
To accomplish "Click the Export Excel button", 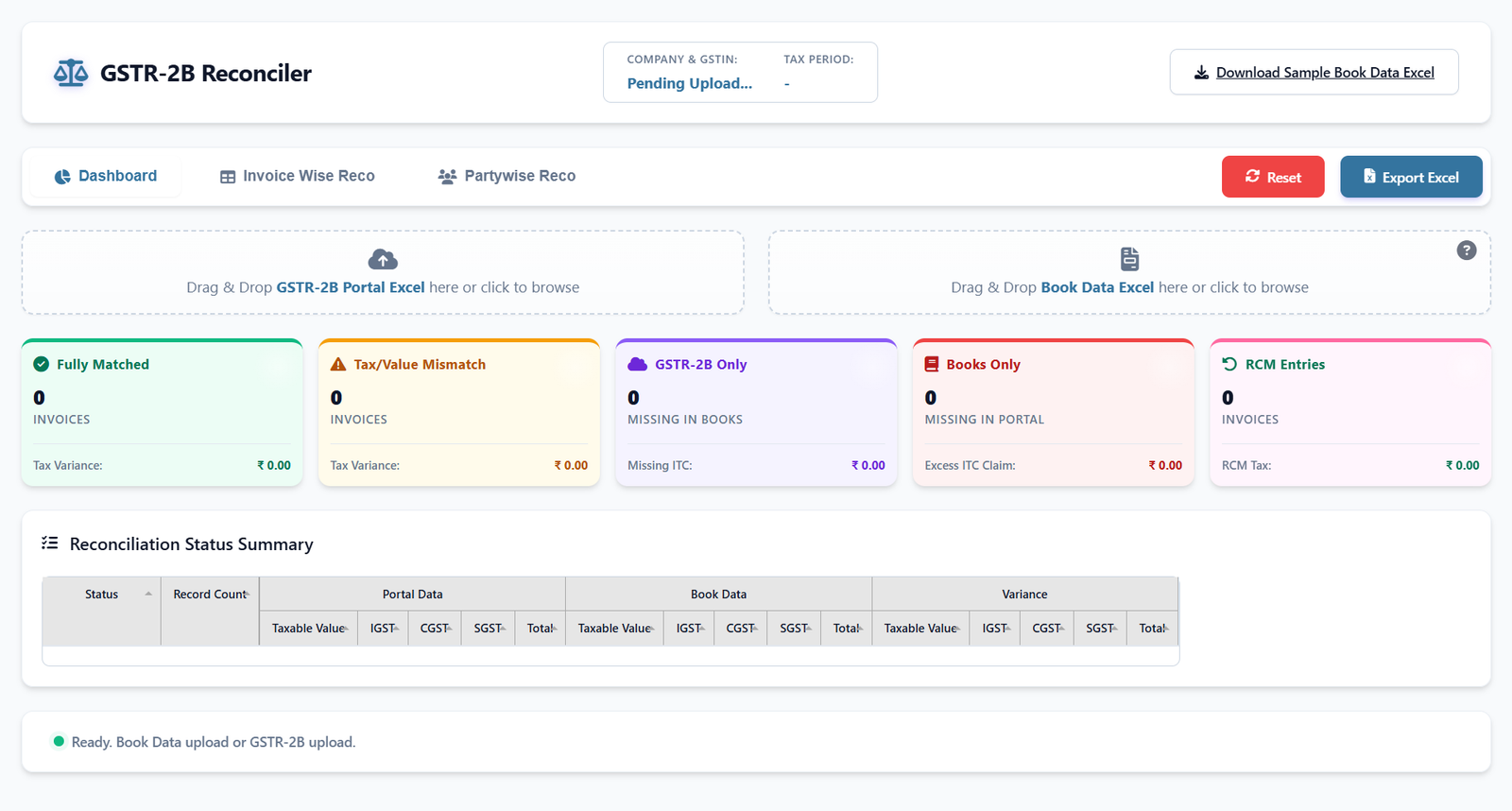I will [x=1411, y=177].
